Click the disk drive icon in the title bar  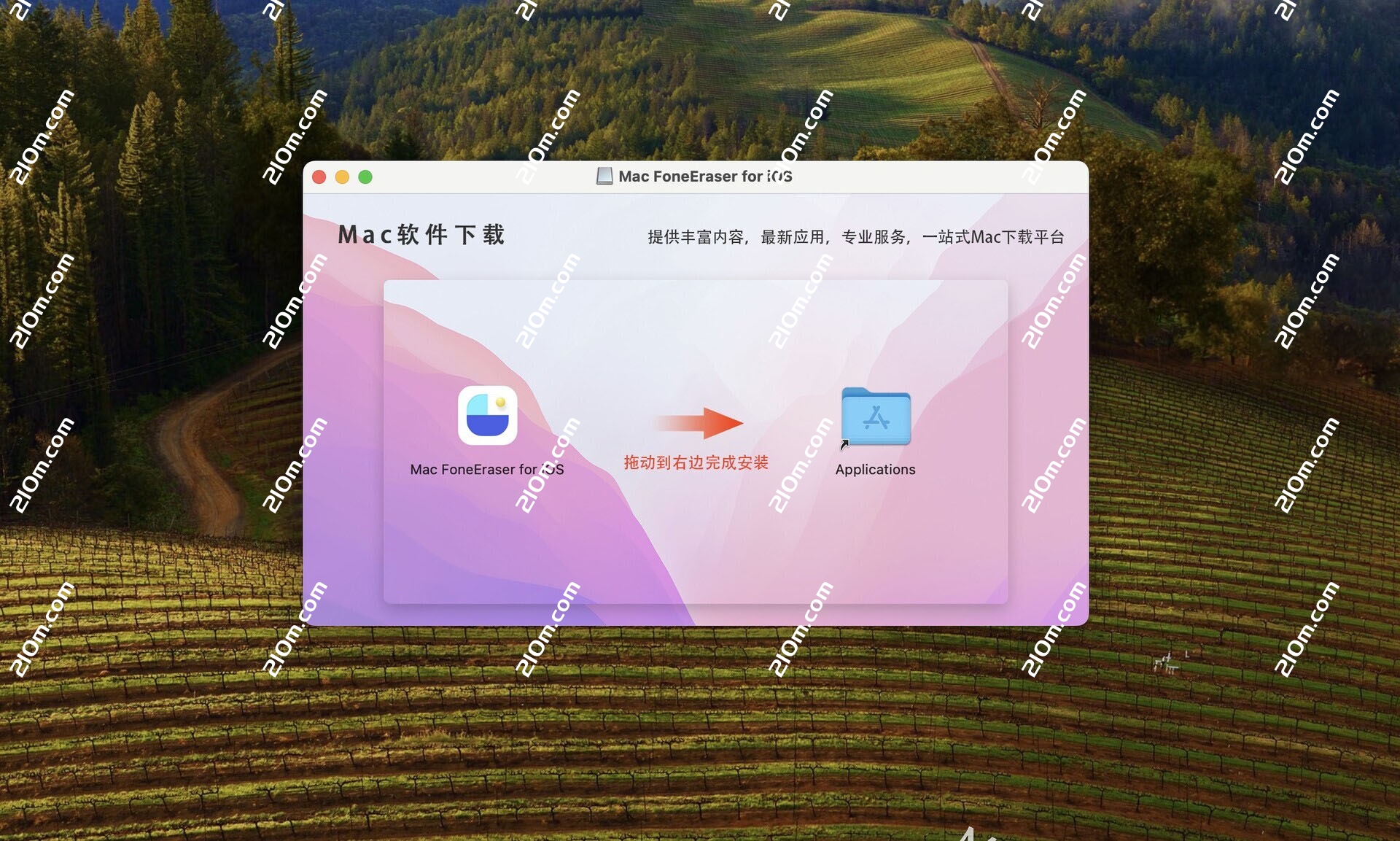[604, 176]
